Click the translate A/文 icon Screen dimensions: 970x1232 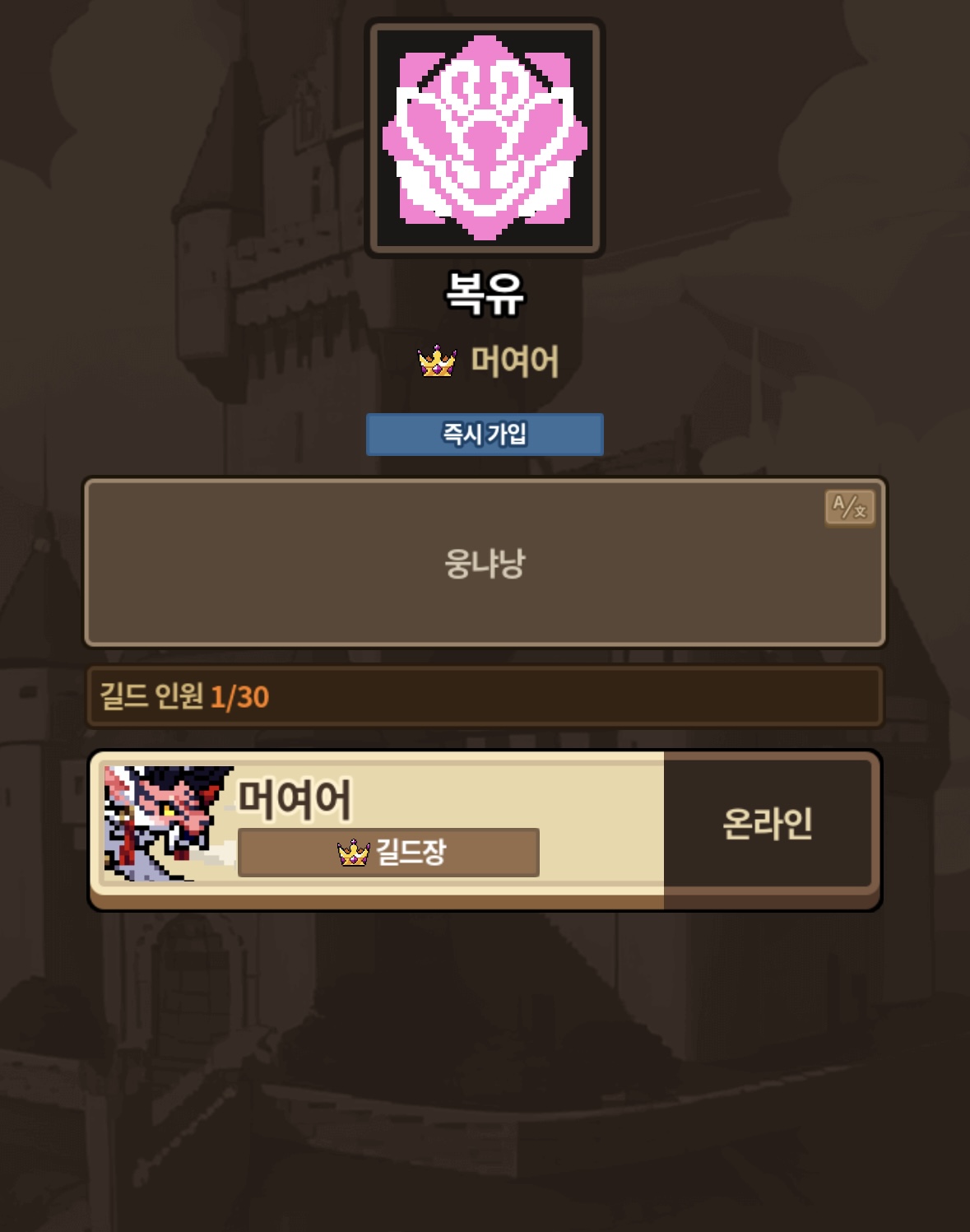coord(850,507)
